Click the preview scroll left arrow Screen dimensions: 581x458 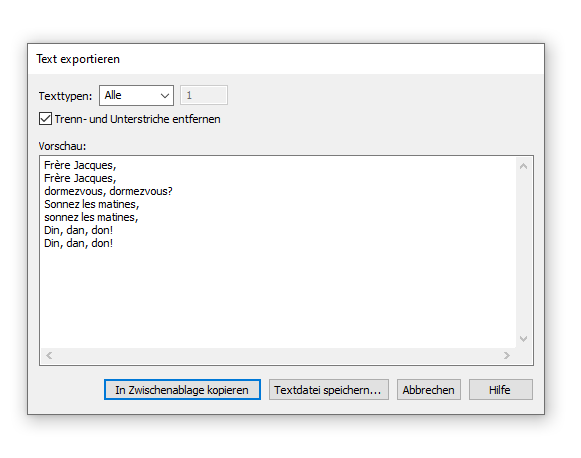(x=49, y=356)
